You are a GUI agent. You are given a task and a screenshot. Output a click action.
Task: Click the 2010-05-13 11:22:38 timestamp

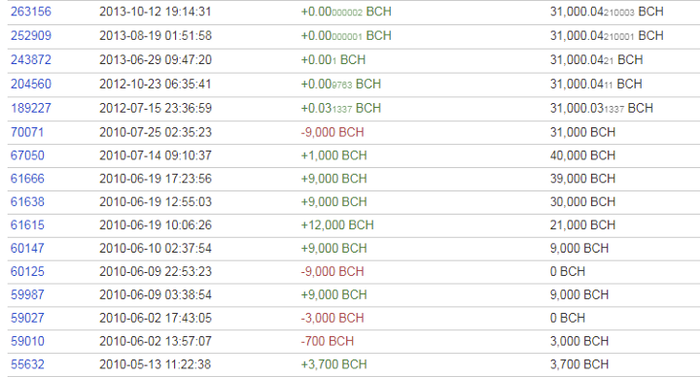(155, 364)
